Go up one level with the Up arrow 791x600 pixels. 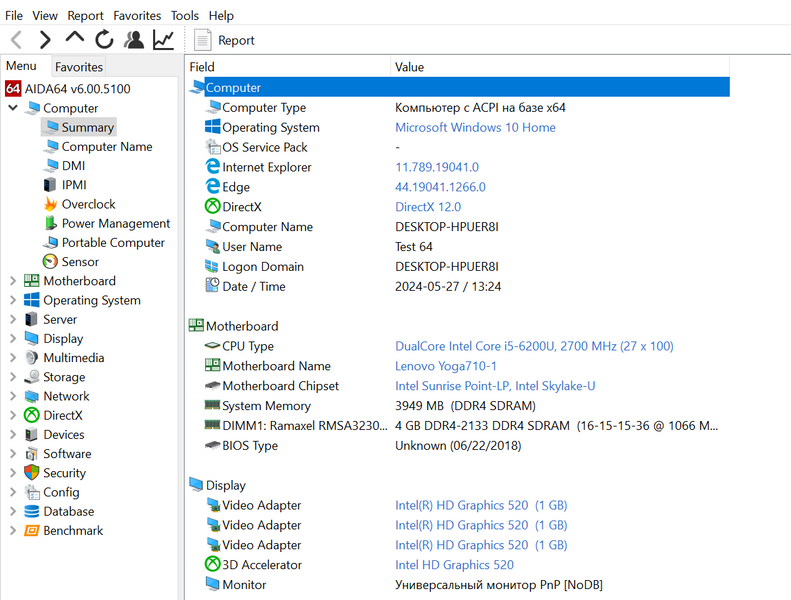click(x=75, y=38)
